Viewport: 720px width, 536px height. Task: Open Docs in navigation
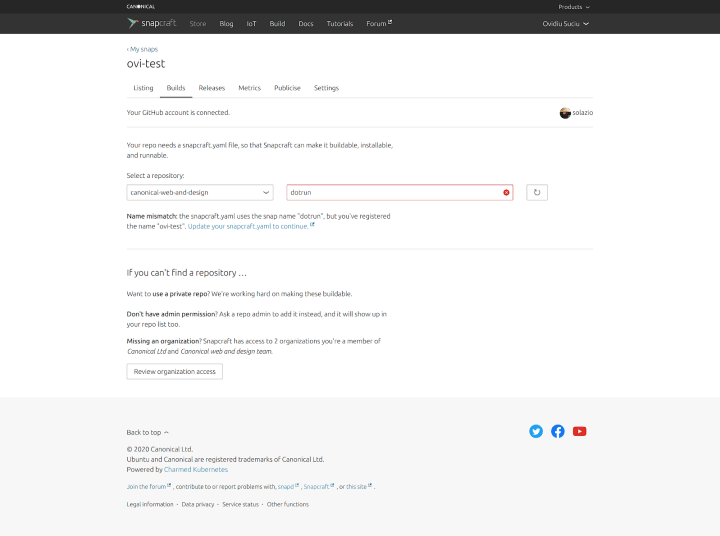pyautogui.click(x=306, y=24)
